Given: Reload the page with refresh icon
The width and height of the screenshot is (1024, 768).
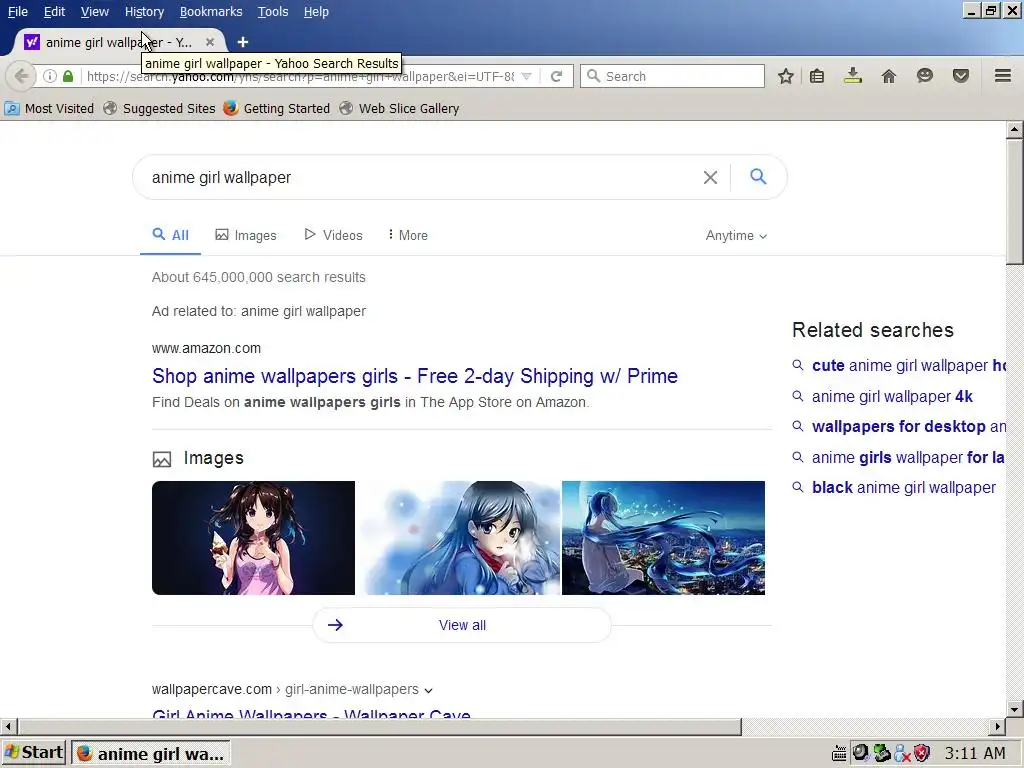Looking at the screenshot, I should [556, 76].
